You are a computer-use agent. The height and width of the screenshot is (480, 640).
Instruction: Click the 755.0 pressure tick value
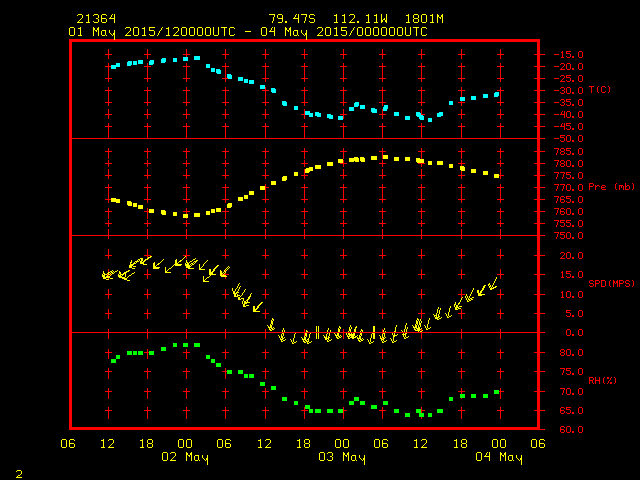[x=569, y=224]
